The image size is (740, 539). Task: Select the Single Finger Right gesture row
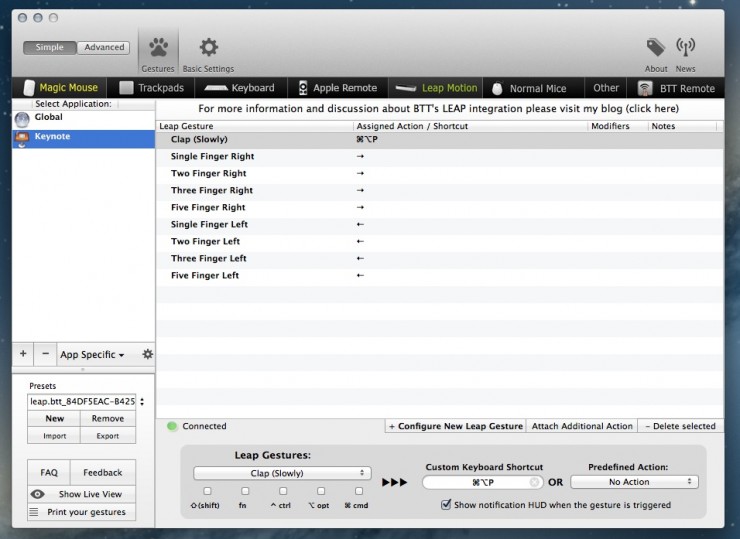coord(439,156)
